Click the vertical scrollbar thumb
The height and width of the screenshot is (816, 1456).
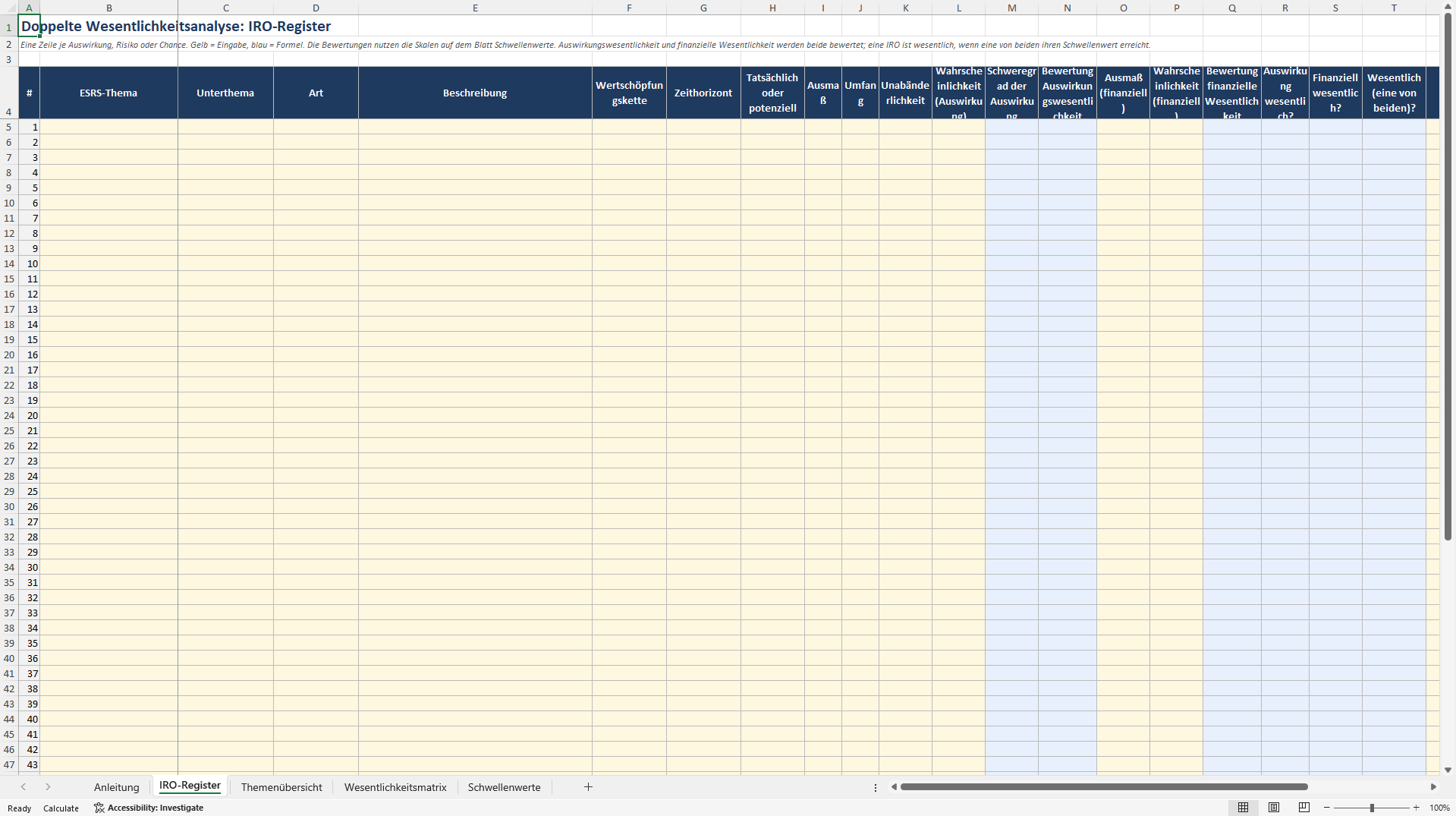click(x=1448, y=277)
